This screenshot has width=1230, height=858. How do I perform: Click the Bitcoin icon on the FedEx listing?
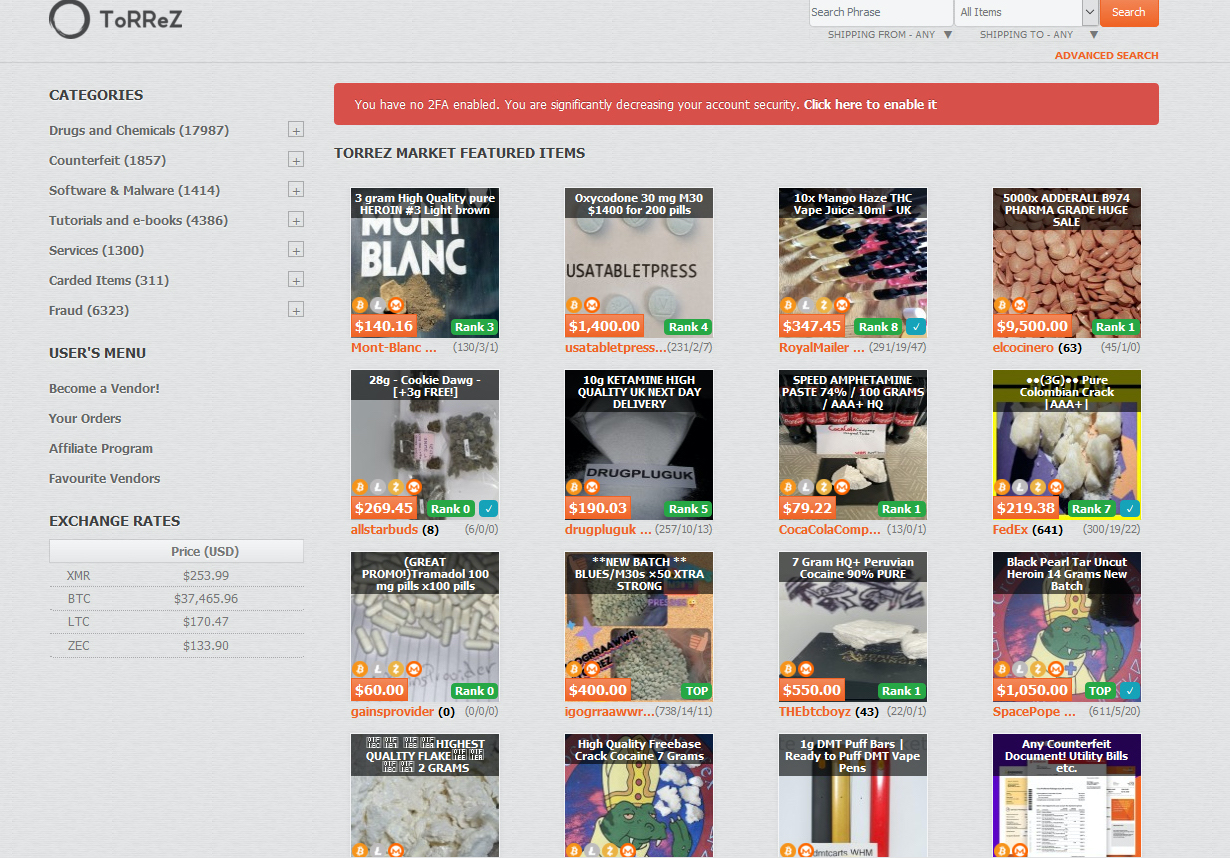[1002, 487]
